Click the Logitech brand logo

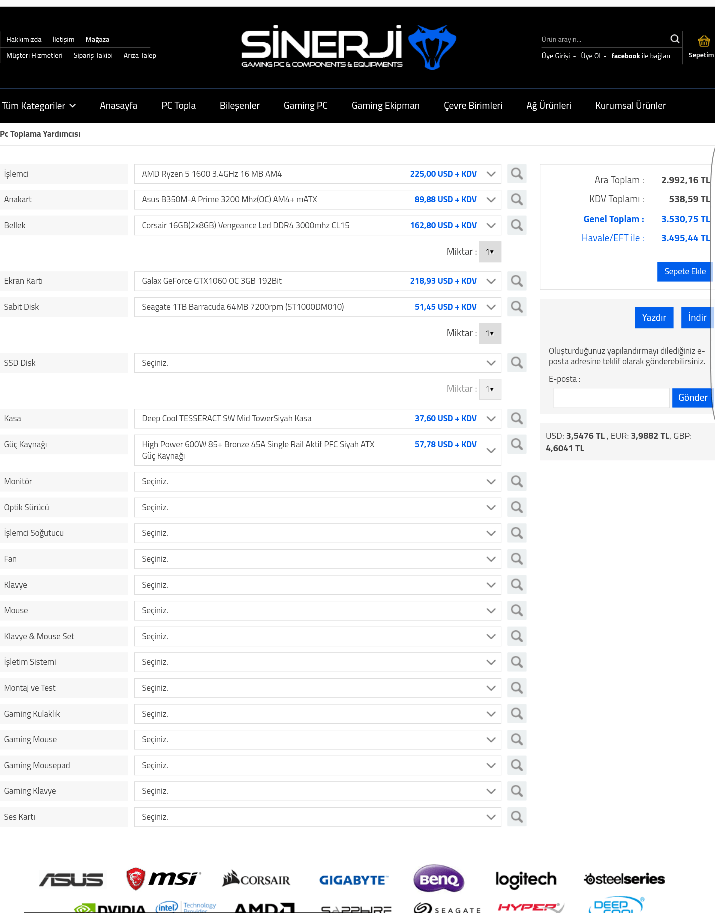(x=526, y=879)
